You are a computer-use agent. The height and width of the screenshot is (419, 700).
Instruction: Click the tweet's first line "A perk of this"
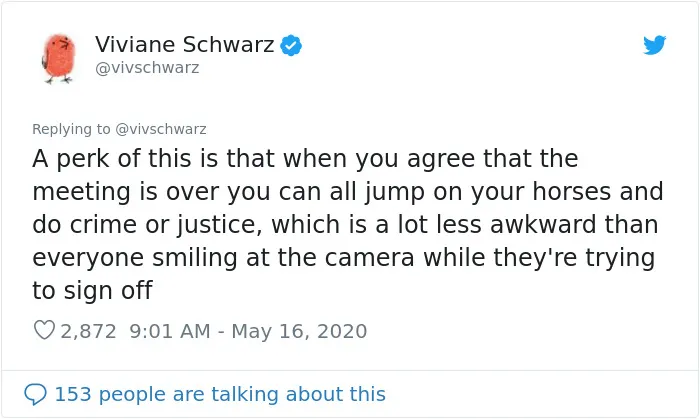point(112,159)
